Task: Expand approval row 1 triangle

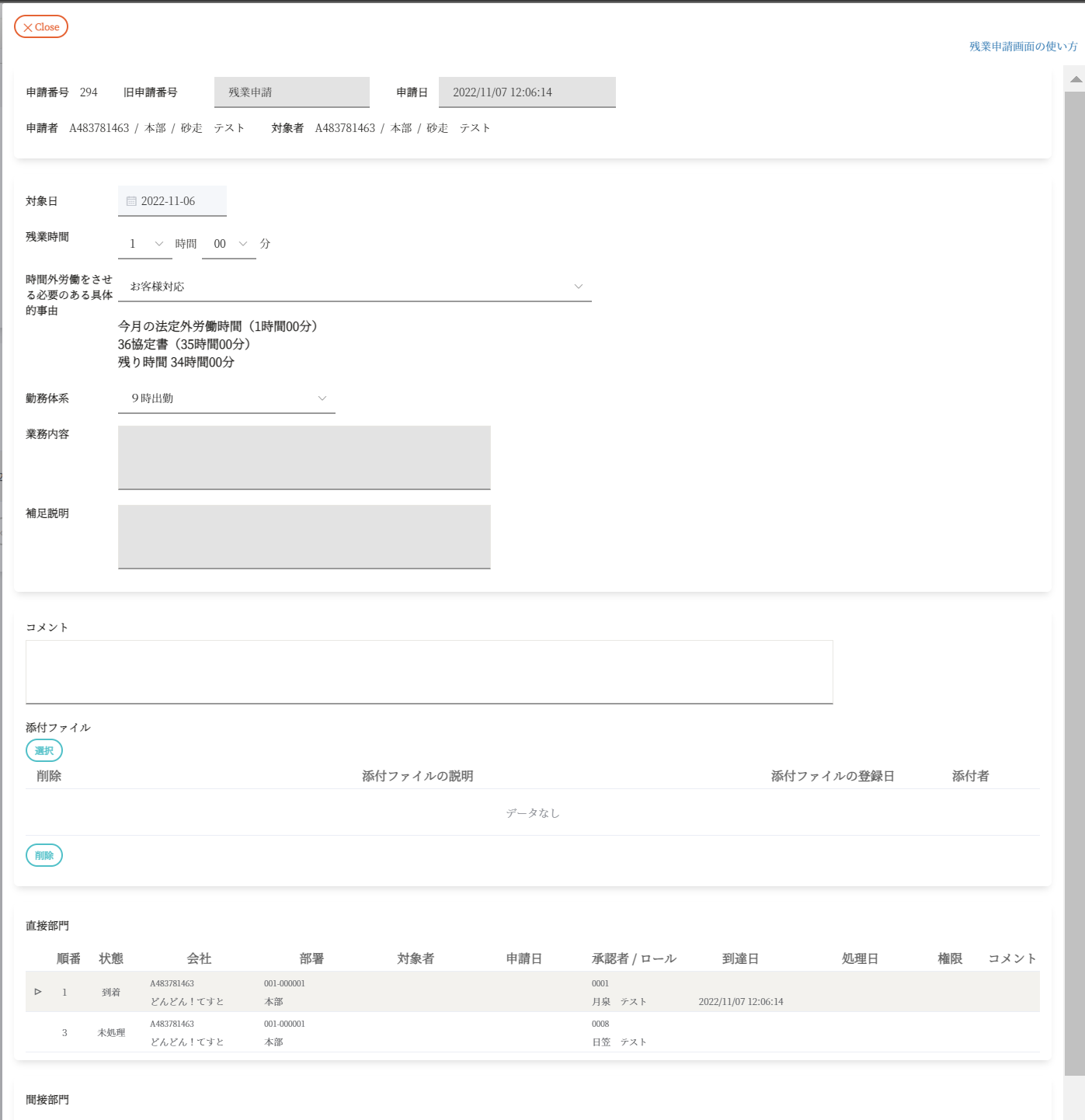Action: coord(38,992)
